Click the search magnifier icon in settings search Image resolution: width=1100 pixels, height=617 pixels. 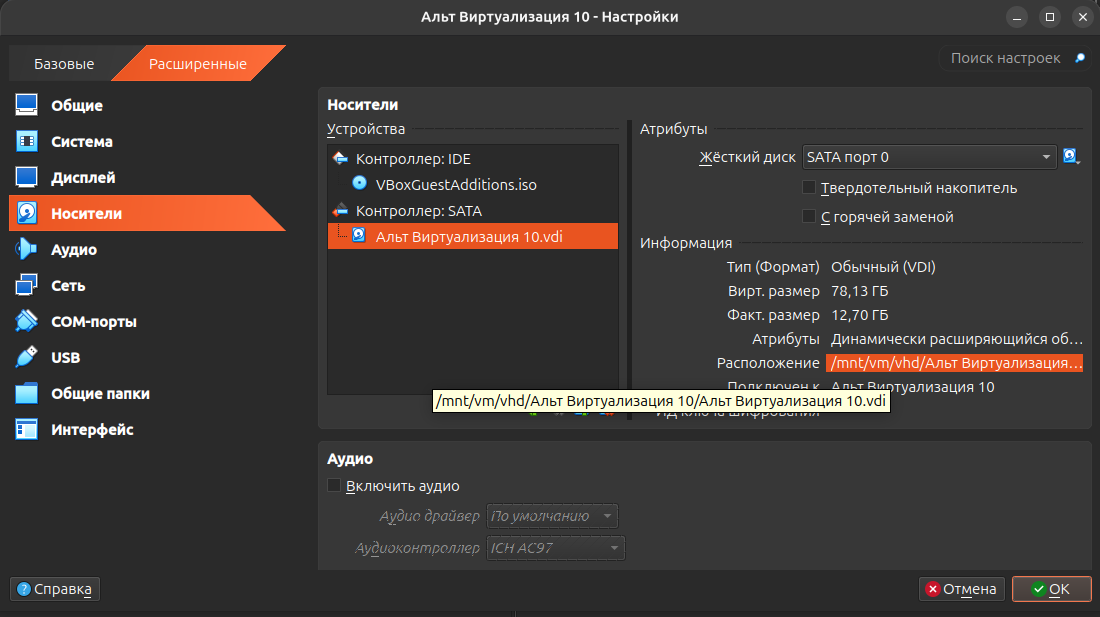[1080, 58]
